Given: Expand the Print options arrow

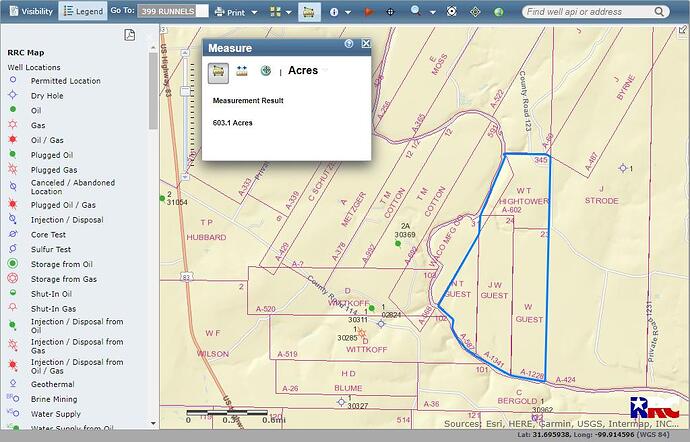Looking at the screenshot, I should point(254,13).
